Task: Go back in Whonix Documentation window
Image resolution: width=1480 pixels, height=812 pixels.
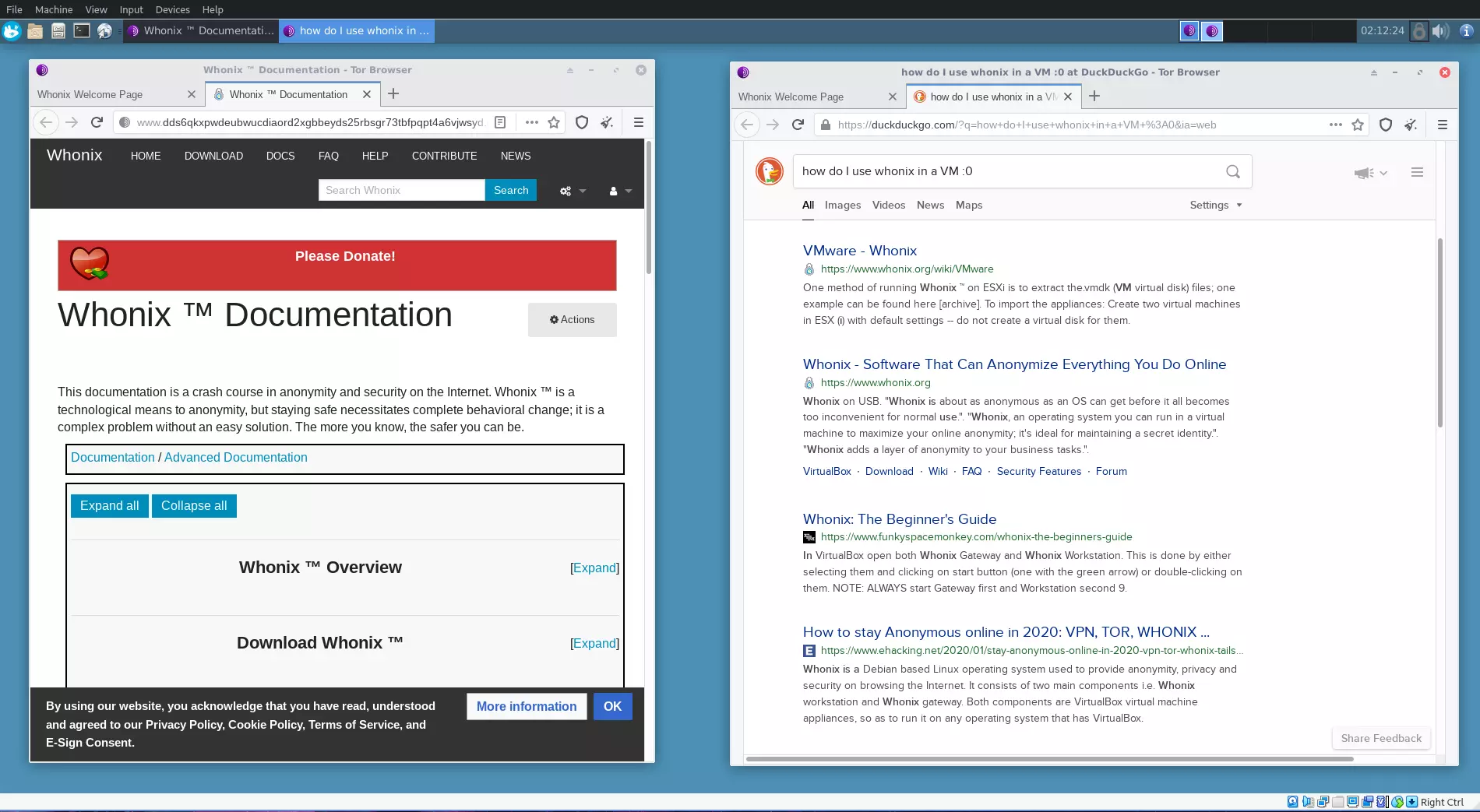Action: 46,122
